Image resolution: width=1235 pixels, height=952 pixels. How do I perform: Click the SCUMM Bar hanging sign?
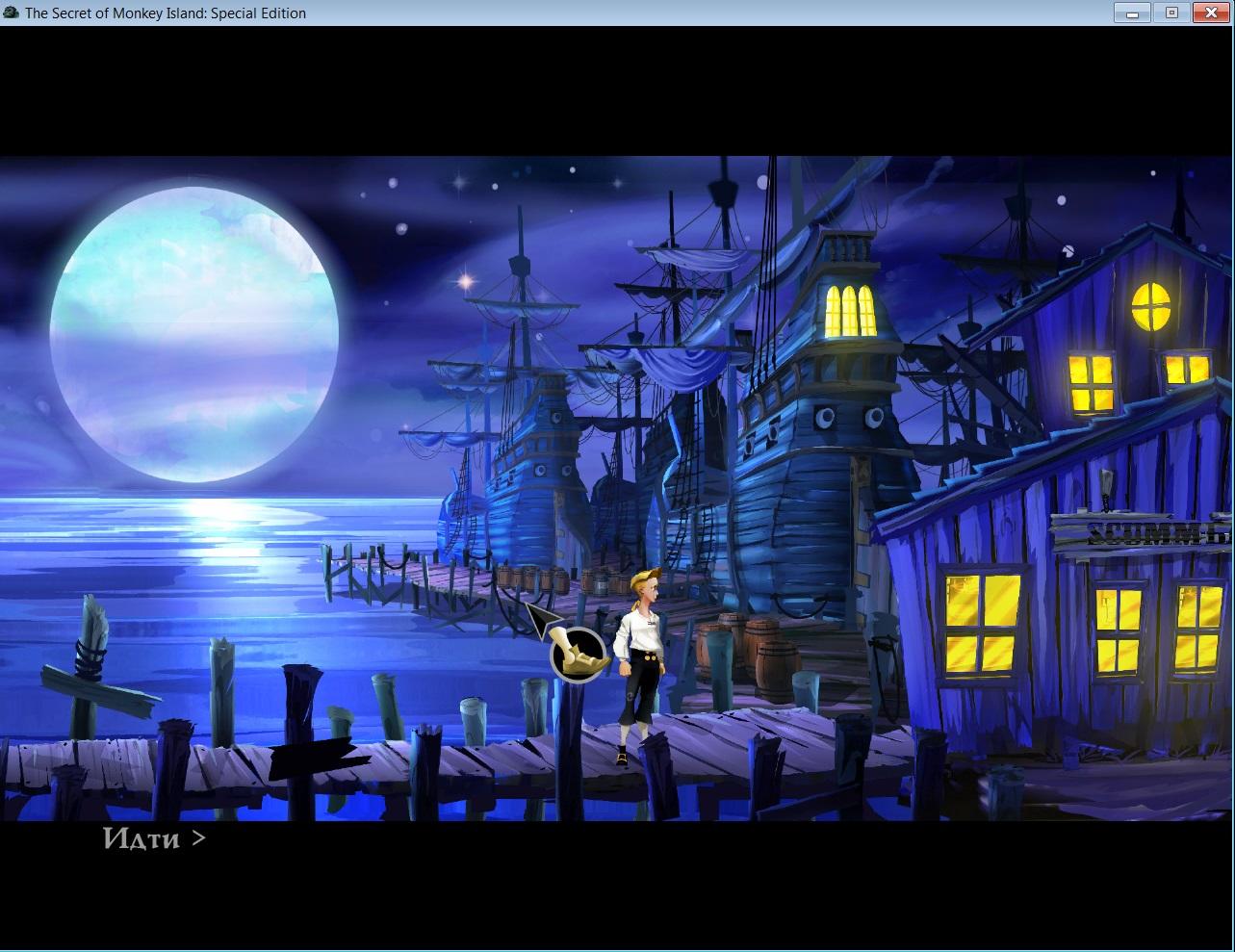[x=1141, y=532]
